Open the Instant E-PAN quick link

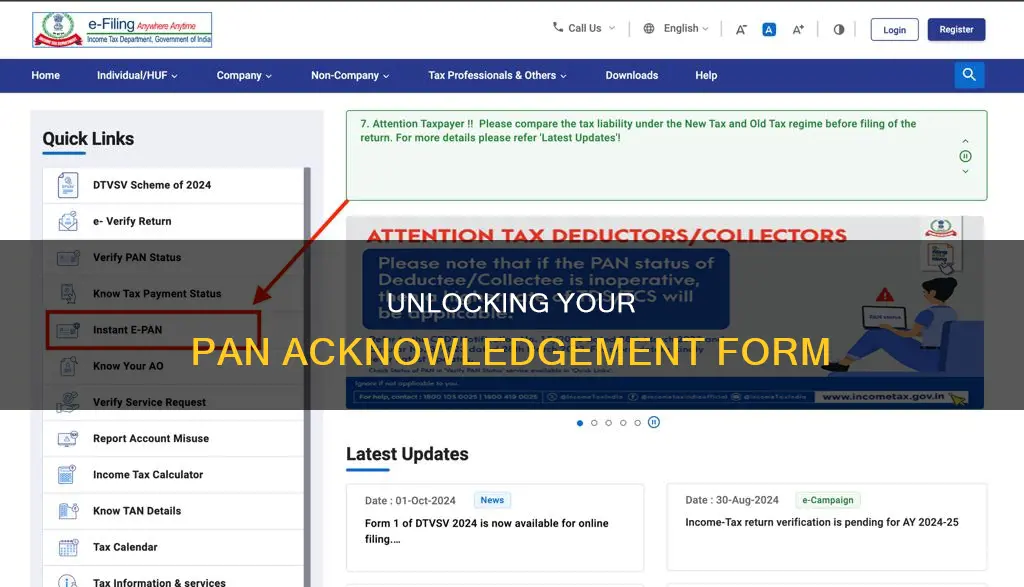pyautogui.click(x=127, y=330)
